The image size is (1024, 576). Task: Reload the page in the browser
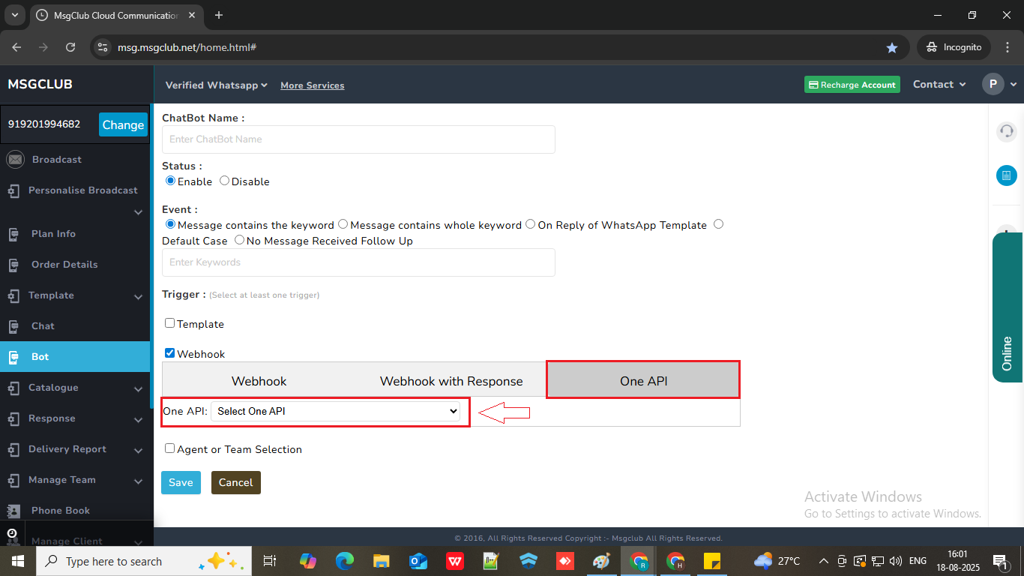(71, 47)
